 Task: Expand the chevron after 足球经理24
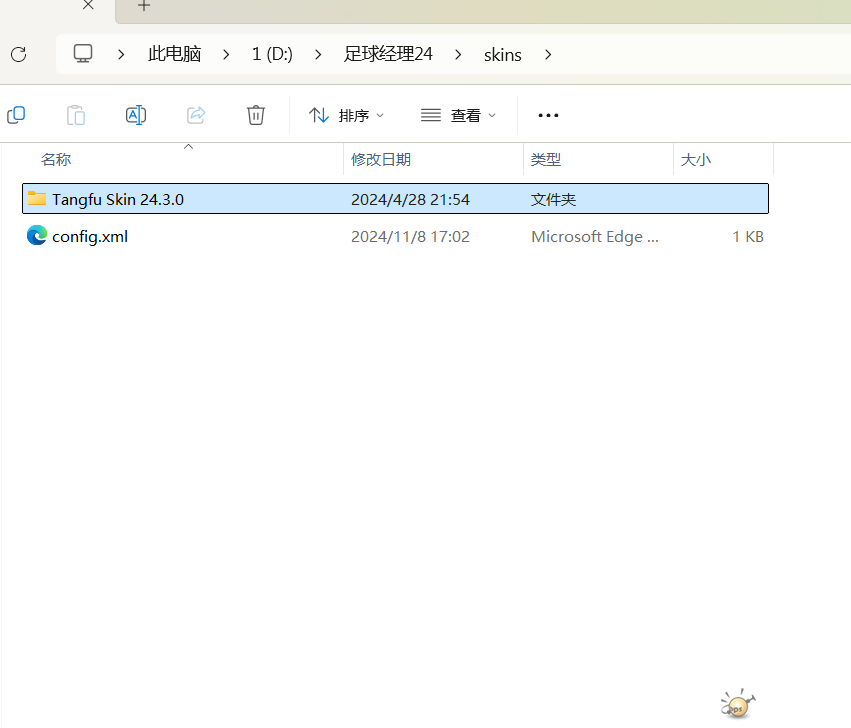[459, 54]
